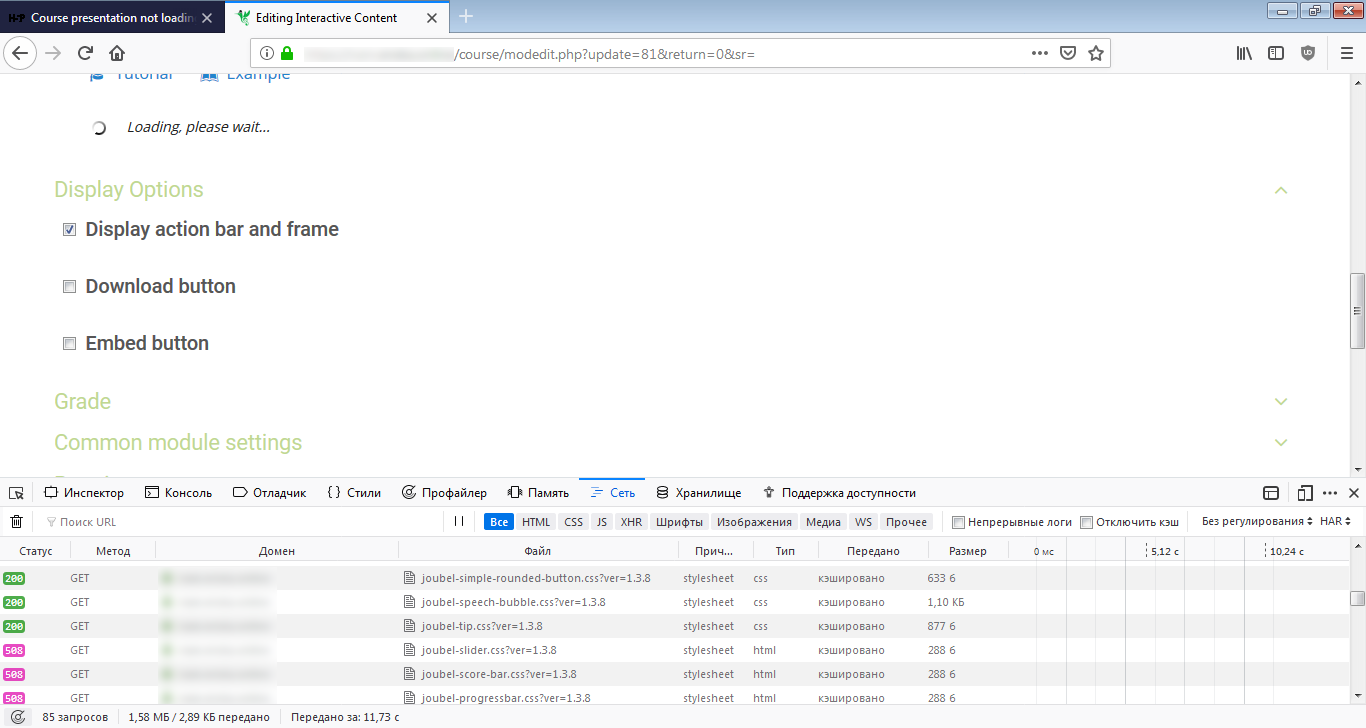Viewport: 1366px width, 728px height.
Task: Open the Library icon in the browser toolbar
Action: coord(1244,53)
